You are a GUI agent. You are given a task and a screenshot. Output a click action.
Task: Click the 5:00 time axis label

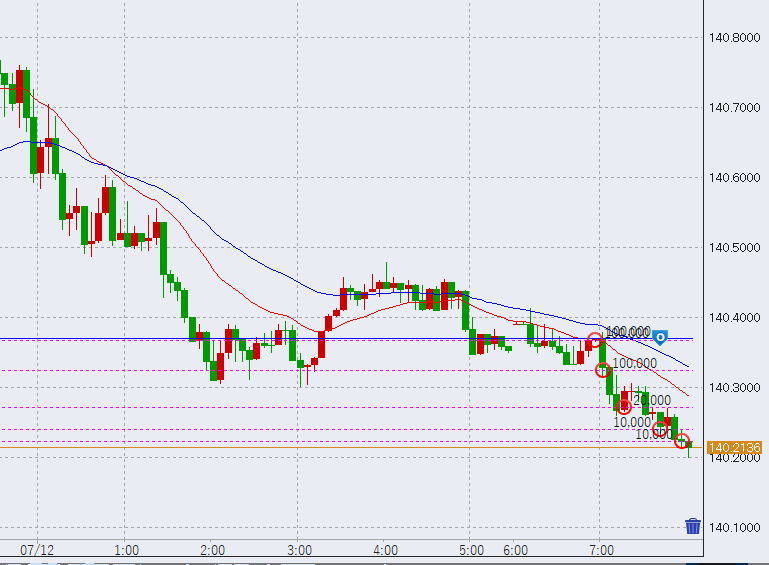pyautogui.click(x=472, y=550)
